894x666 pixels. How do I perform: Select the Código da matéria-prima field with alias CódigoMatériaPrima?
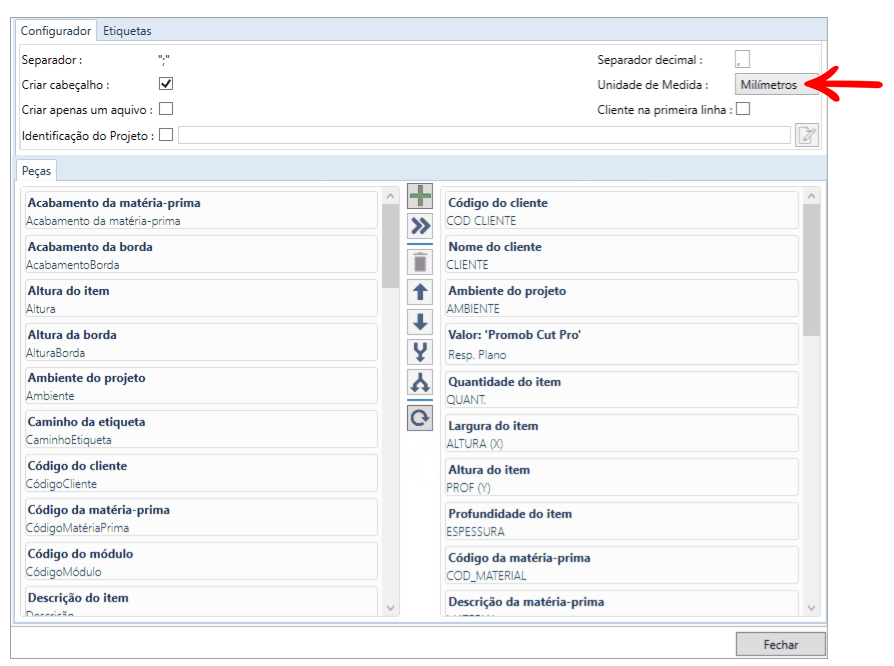coord(201,518)
